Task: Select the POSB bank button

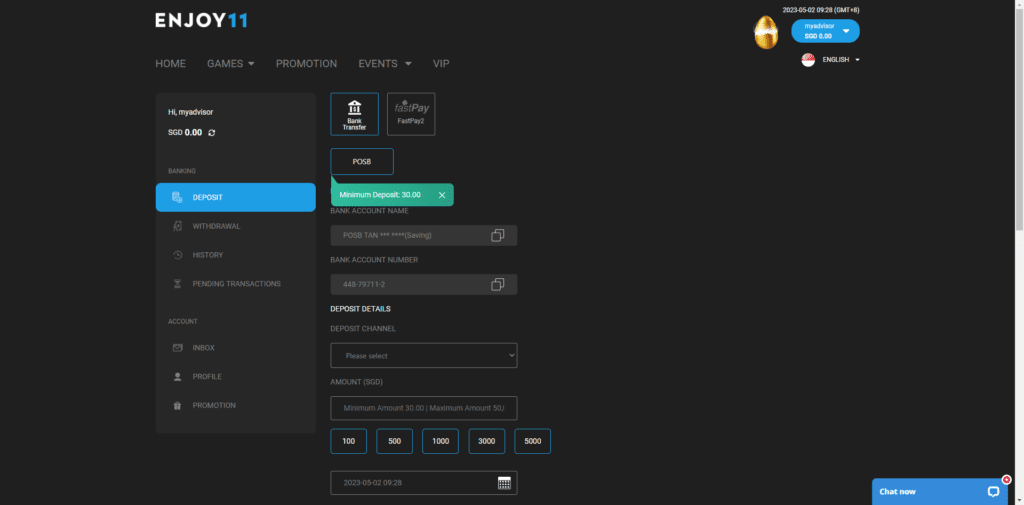Action: tap(362, 161)
